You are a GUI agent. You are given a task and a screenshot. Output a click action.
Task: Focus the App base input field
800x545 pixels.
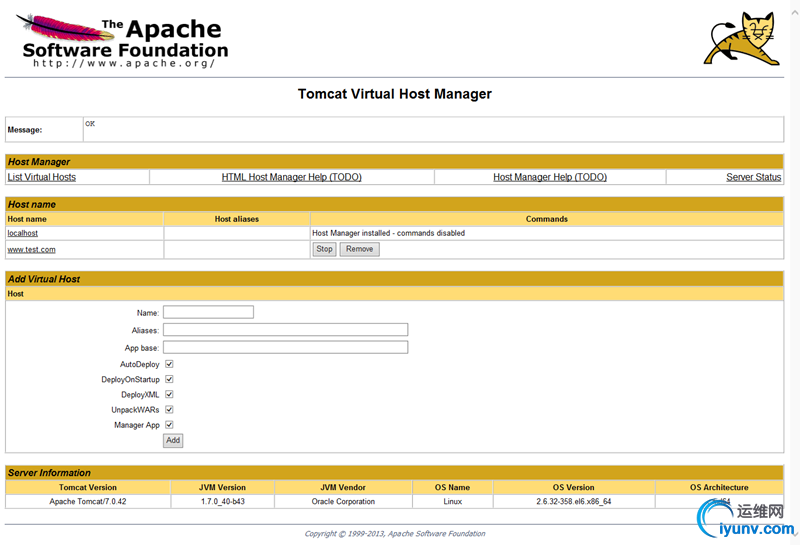[286, 348]
